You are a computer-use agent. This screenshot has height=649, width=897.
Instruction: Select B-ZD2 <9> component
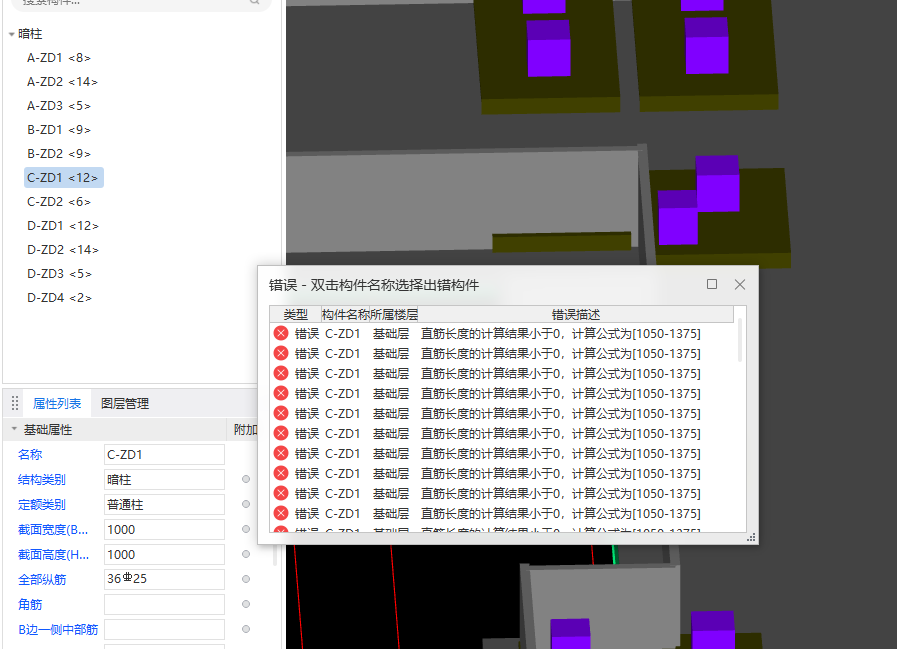click(59, 154)
